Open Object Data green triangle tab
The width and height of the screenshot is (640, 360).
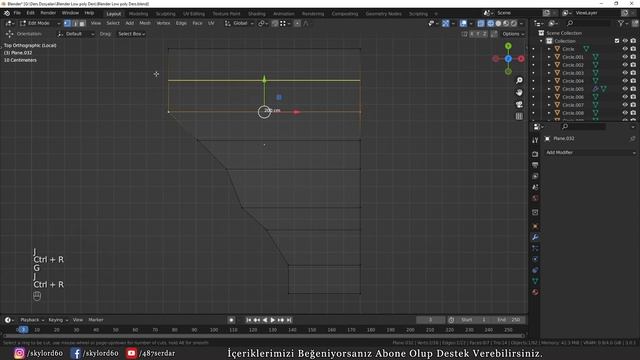click(x=535, y=281)
